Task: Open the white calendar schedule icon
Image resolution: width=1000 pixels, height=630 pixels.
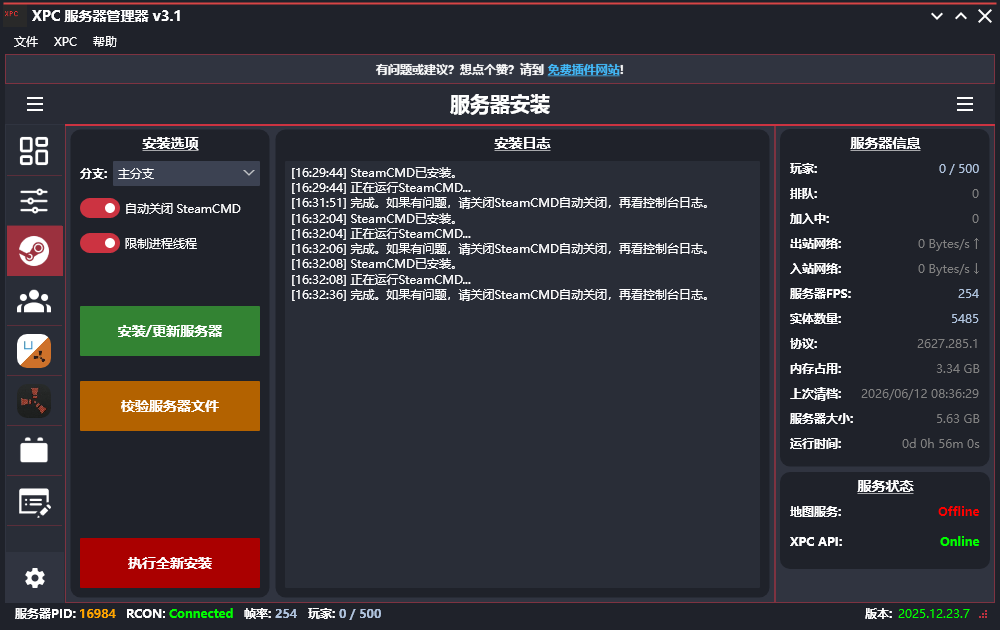Action: click(x=34, y=450)
